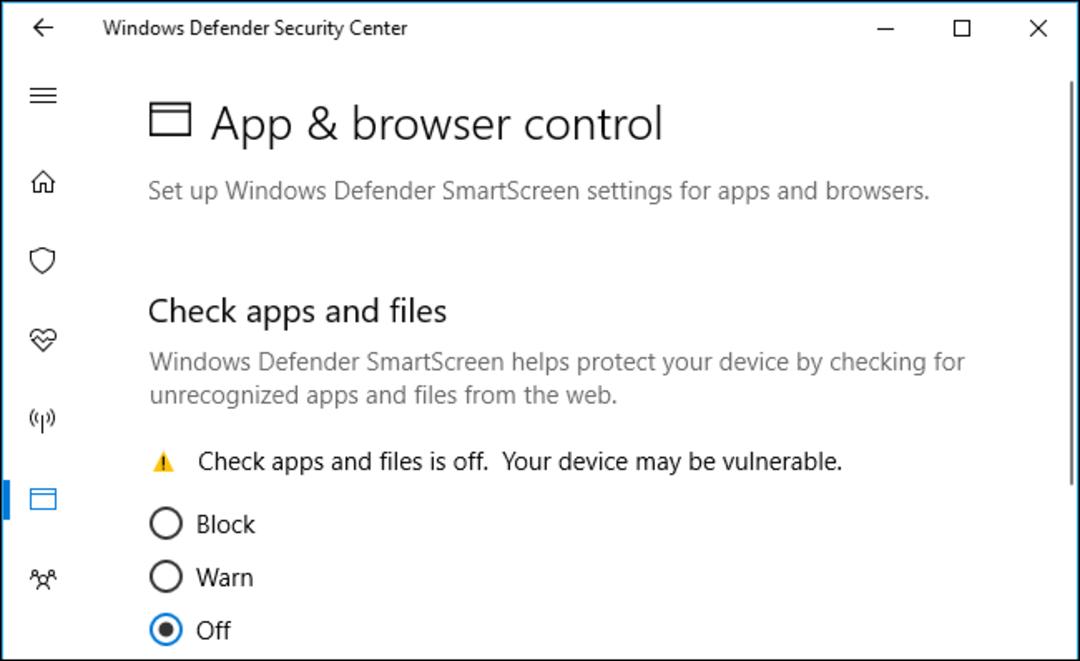The image size is (1080, 661).
Task: Click the App & browser control heading text
Action: tap(437, 124)
